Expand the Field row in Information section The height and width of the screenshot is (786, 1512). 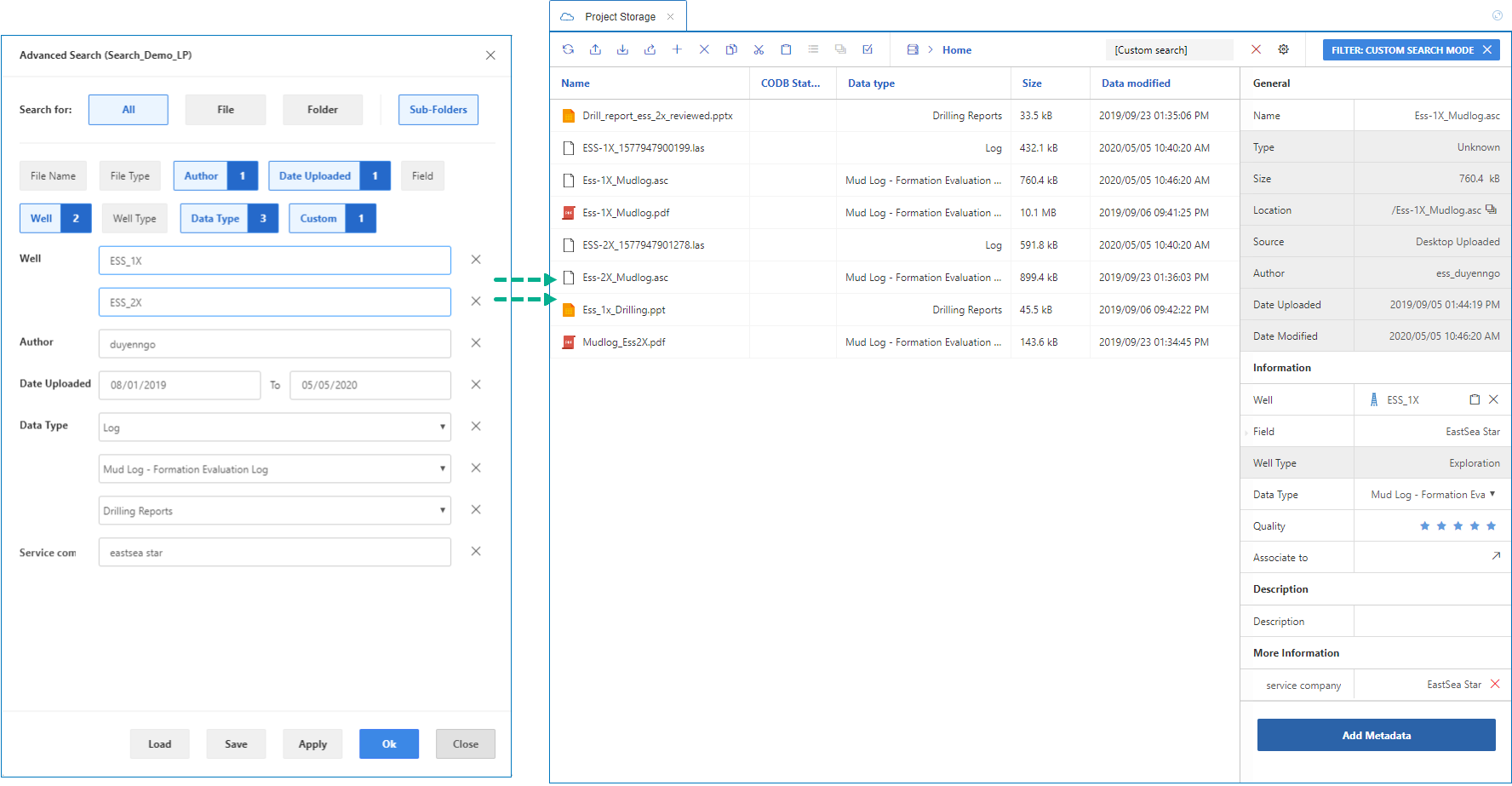point(1246,433)
